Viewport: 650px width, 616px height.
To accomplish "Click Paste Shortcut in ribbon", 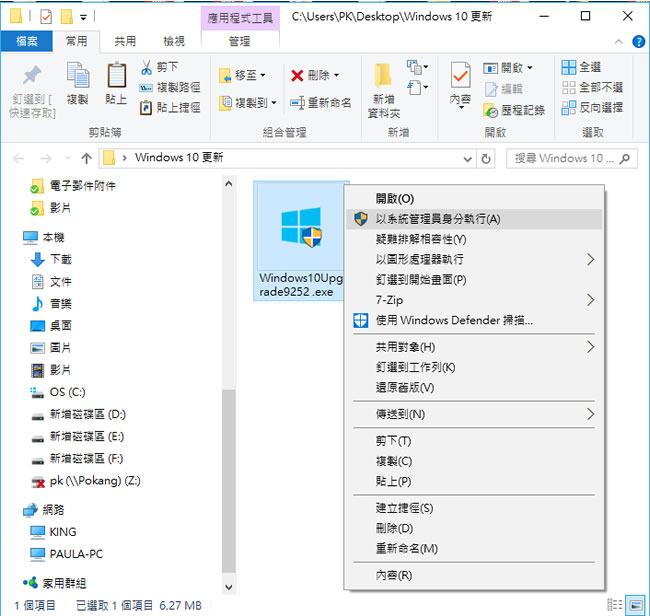I will click(170, 108).
